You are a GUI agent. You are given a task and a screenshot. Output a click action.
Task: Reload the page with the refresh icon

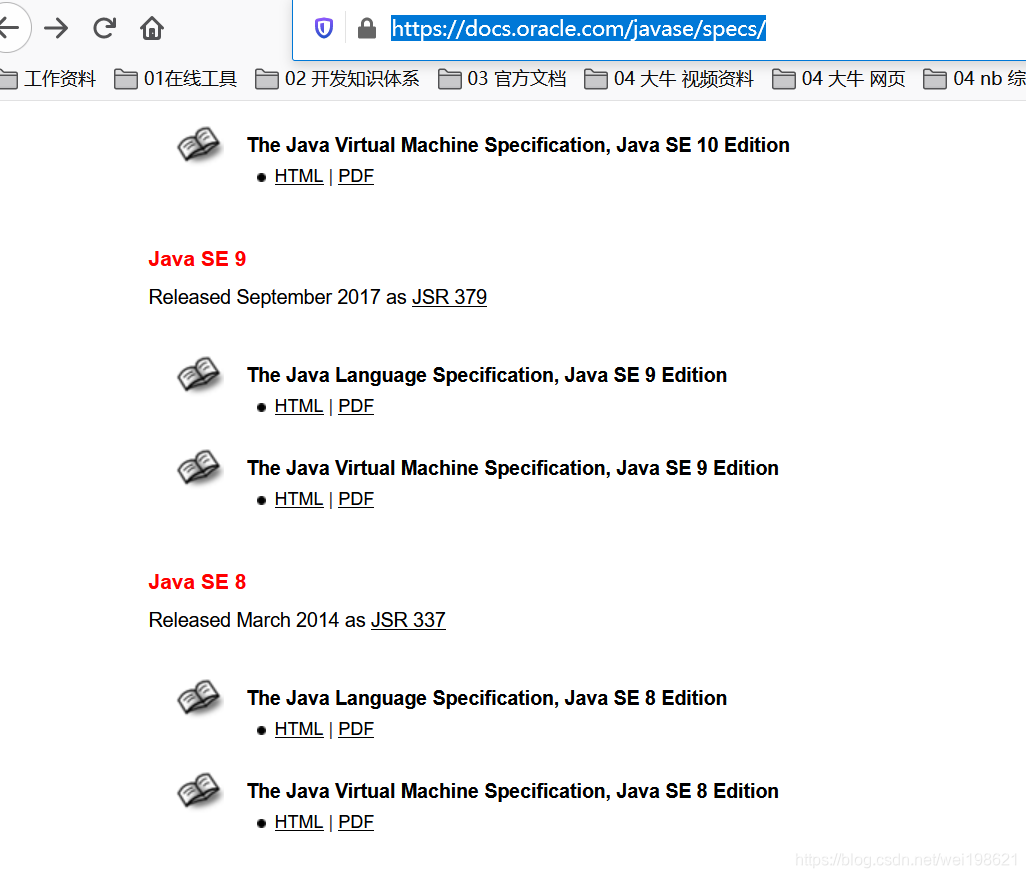[105, 28]
